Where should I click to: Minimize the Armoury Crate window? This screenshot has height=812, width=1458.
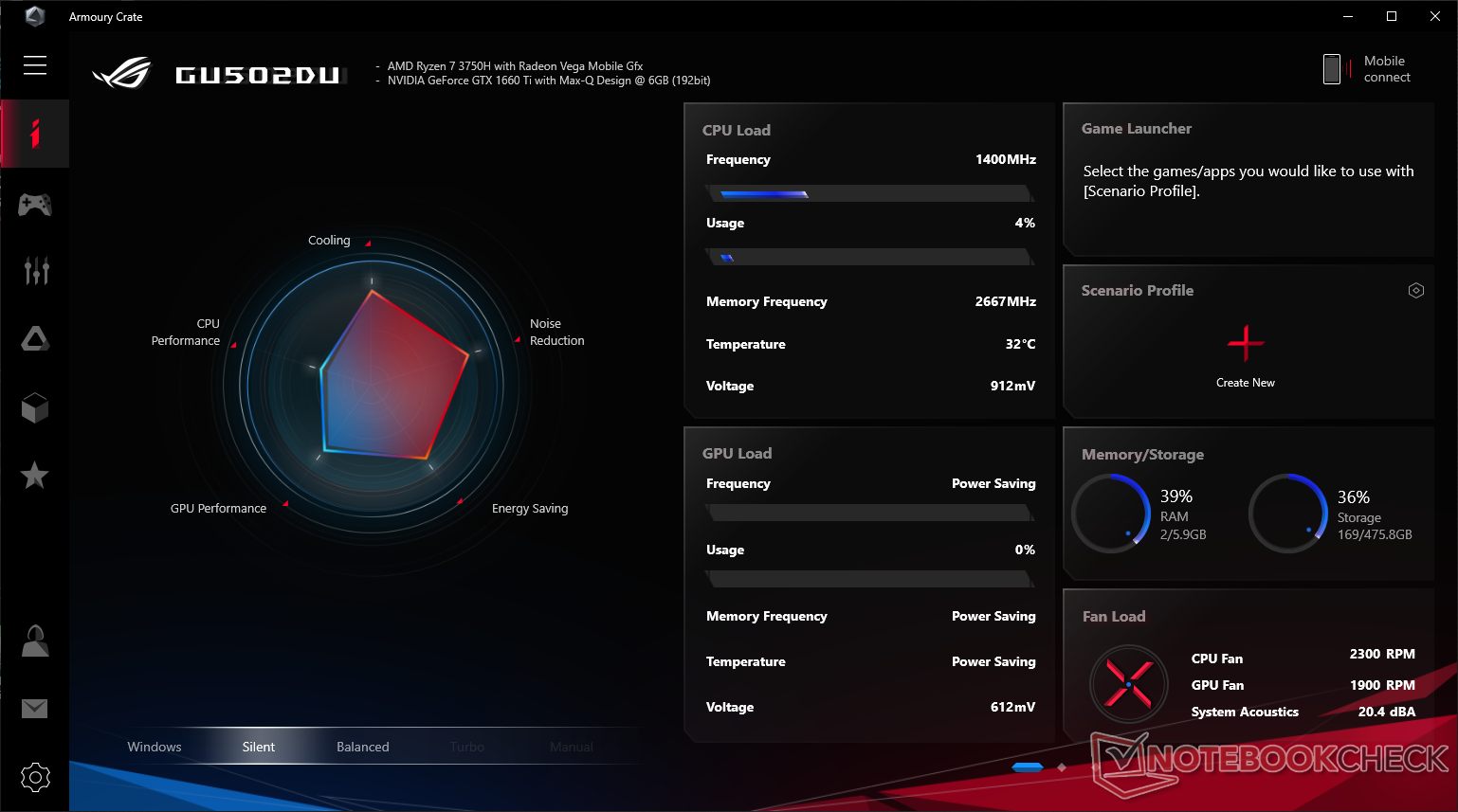[x=1348, y=16]
